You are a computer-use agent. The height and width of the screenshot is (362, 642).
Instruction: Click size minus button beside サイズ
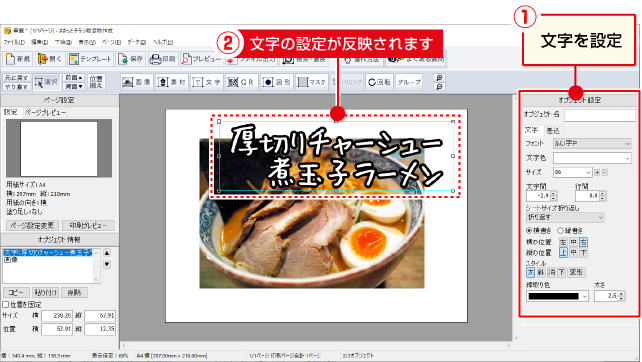pos(605,172)
